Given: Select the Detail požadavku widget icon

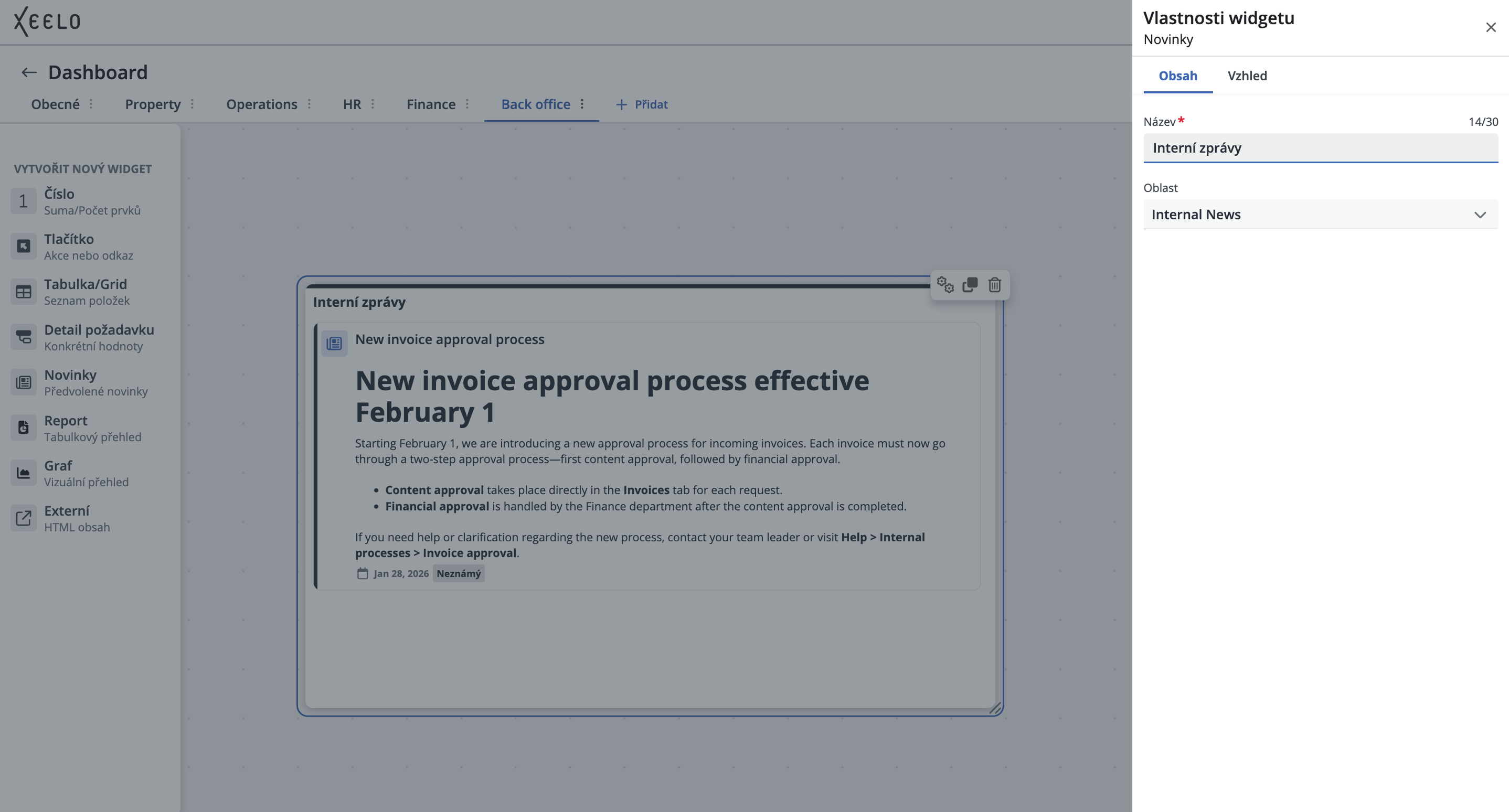Looking at the screenshot, I should coord(24,337).
